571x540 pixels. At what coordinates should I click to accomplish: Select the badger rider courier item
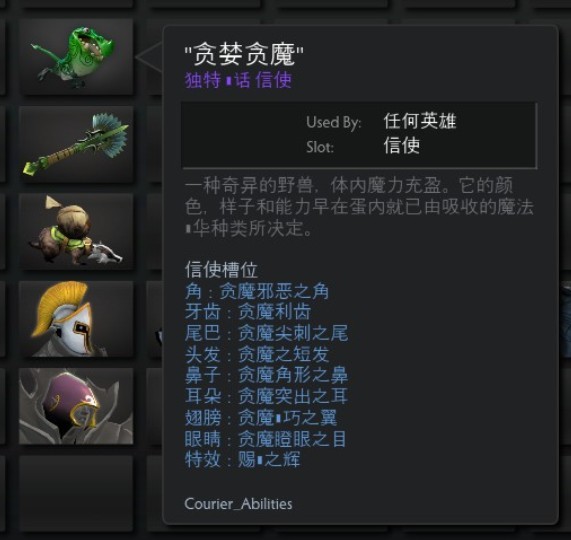coord(76,232)
